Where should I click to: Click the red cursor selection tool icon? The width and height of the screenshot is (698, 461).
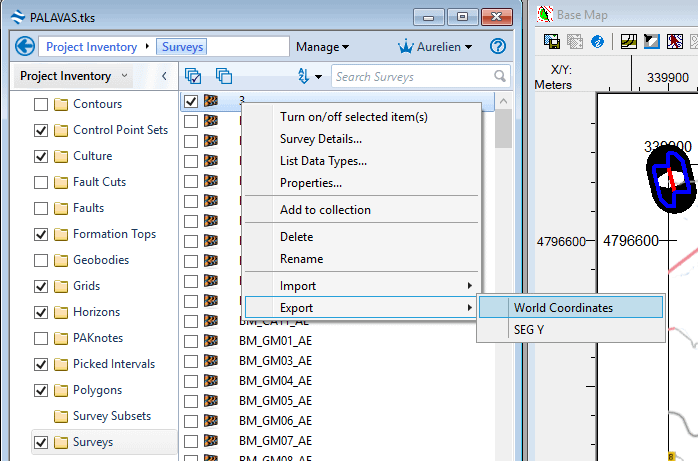click(x=675, y=42)
